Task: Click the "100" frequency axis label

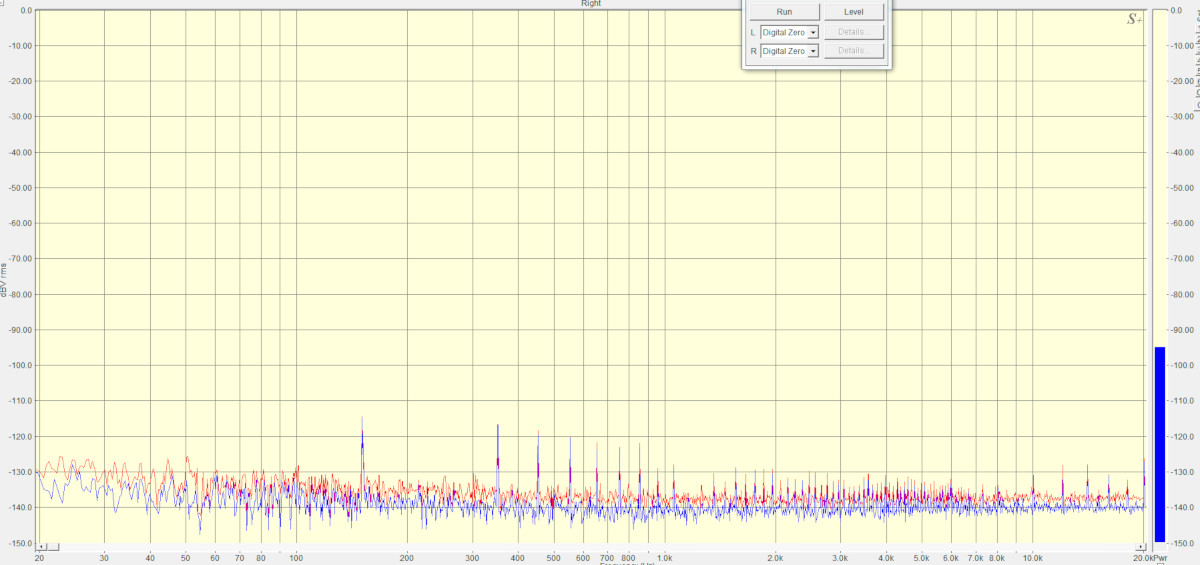Action: pos(296,558)
